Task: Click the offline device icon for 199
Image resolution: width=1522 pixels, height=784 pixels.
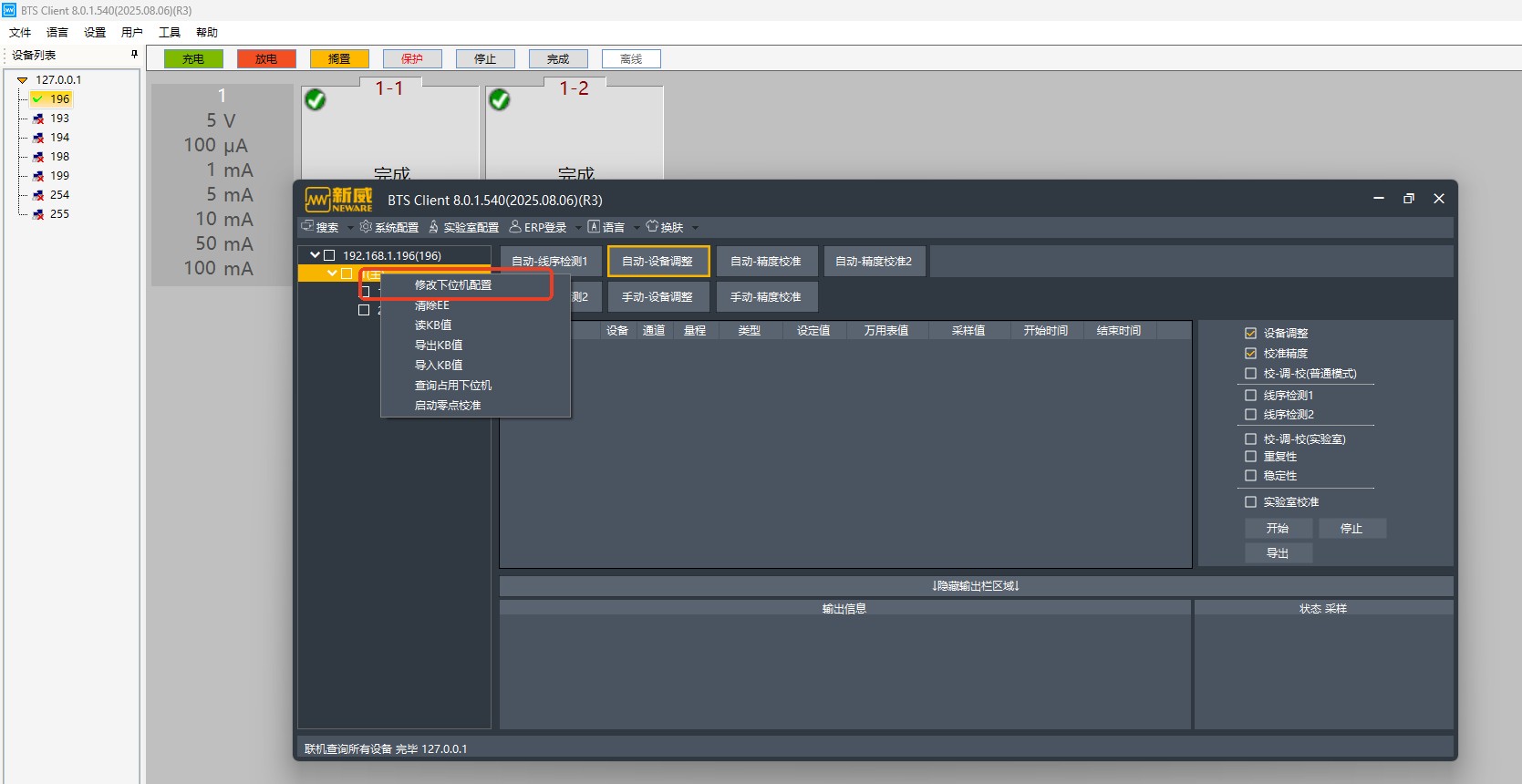Action: tap(38, 176)
